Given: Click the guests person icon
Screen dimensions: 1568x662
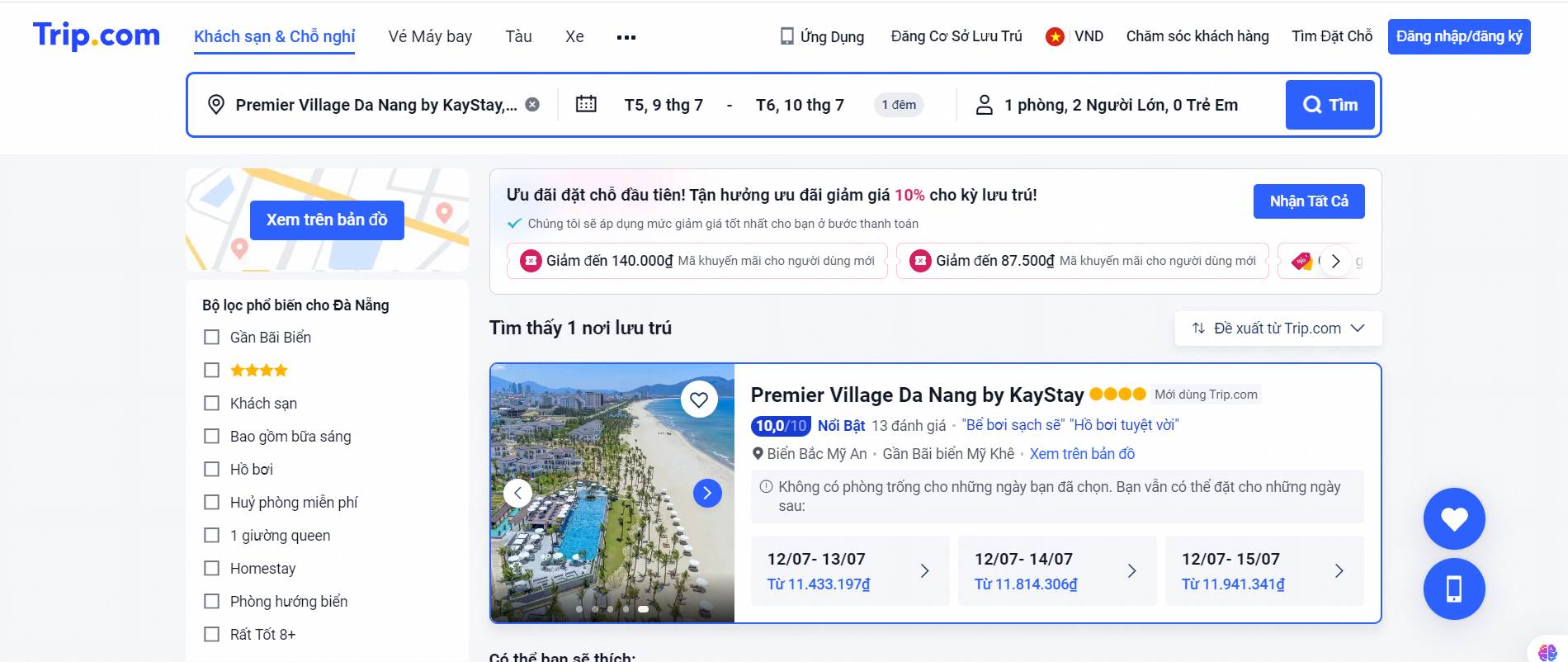Looking at the screenshot, I should (984, 105).
